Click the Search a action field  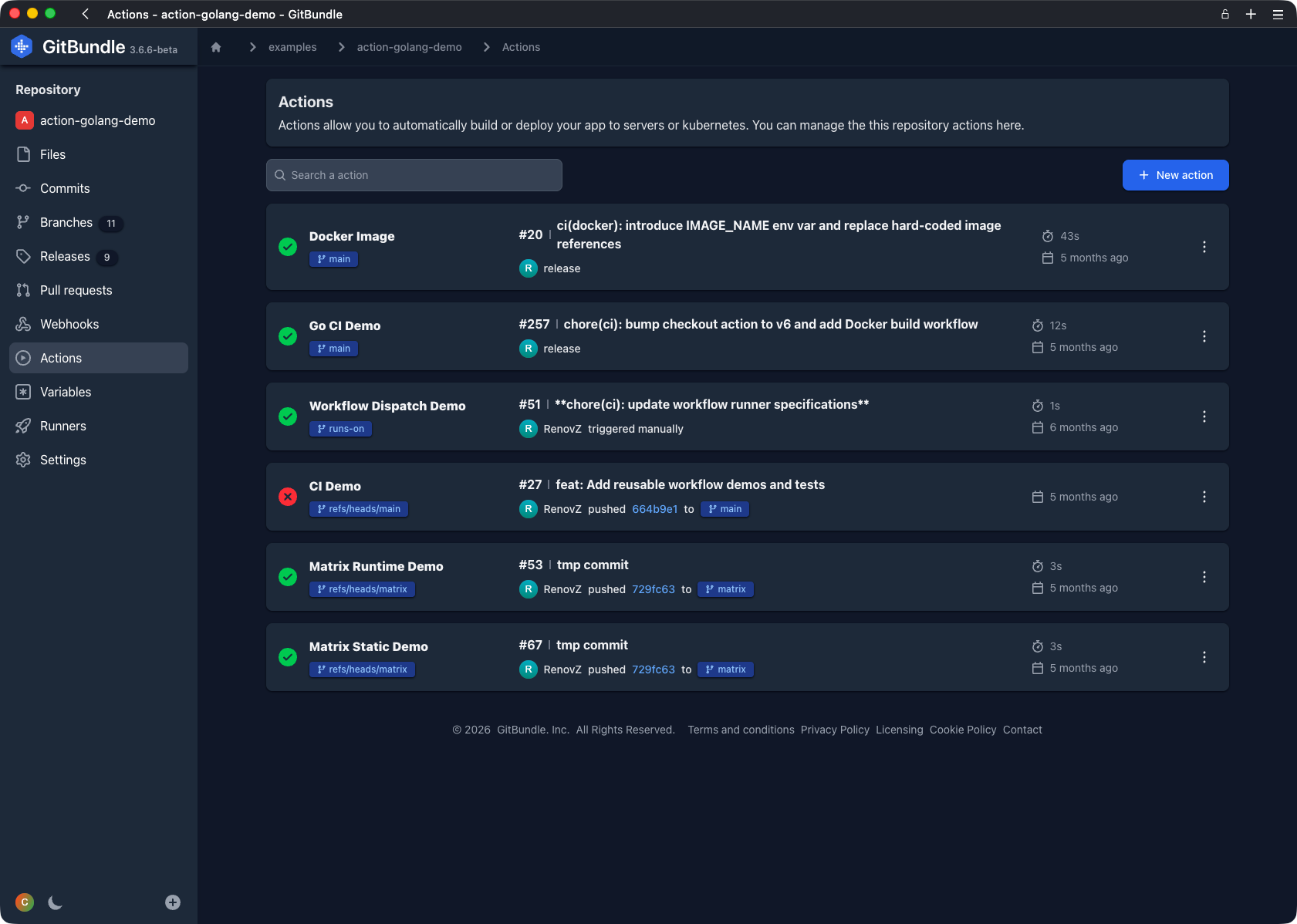click(414, 175)
